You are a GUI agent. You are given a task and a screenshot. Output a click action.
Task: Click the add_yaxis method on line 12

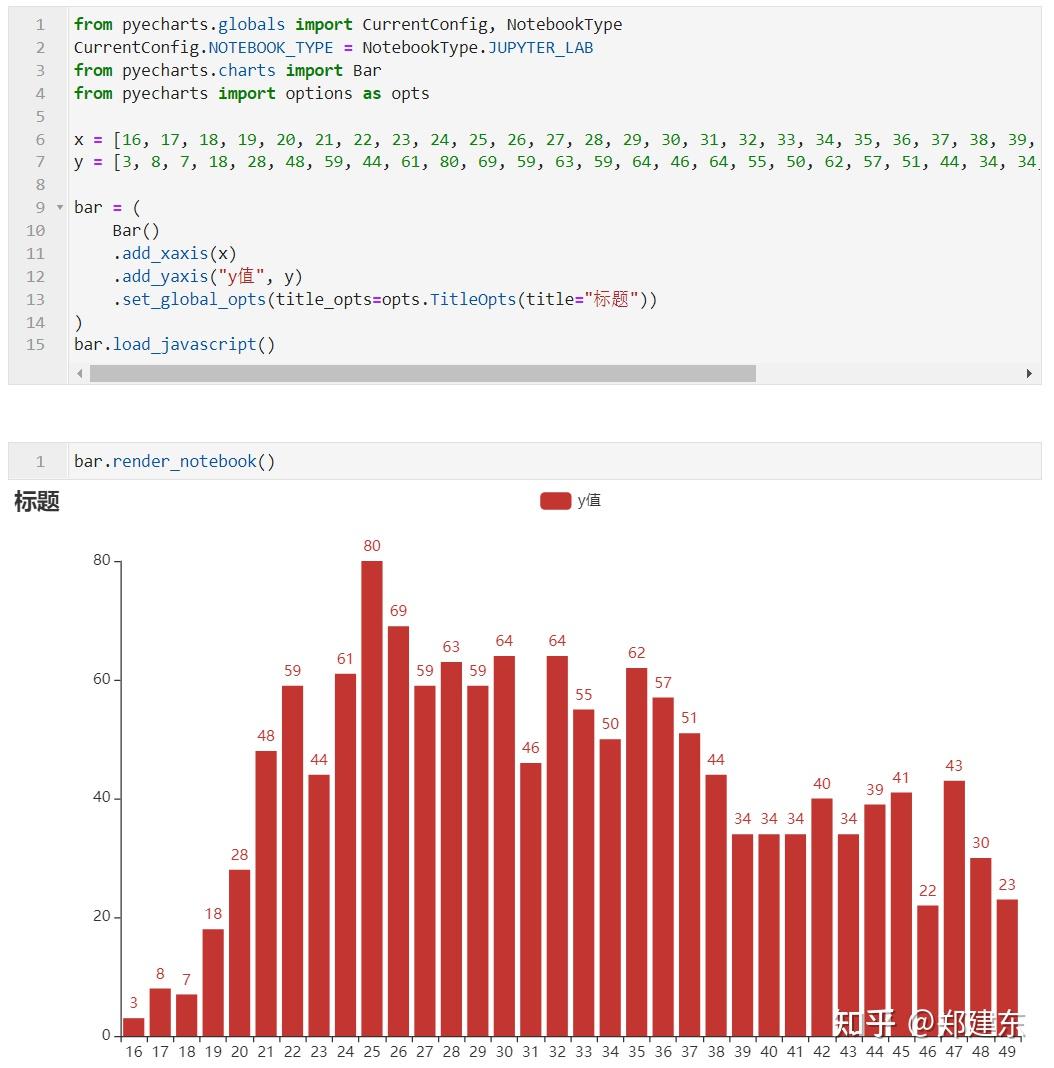165,277
